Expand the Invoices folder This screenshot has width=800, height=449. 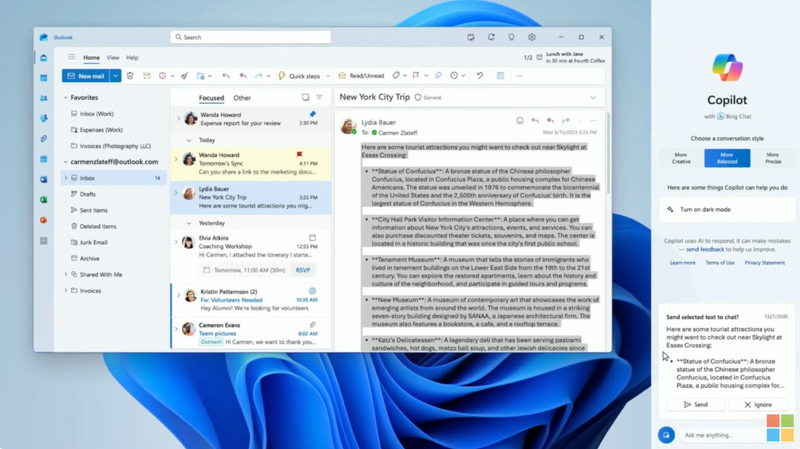pos(65,290)
